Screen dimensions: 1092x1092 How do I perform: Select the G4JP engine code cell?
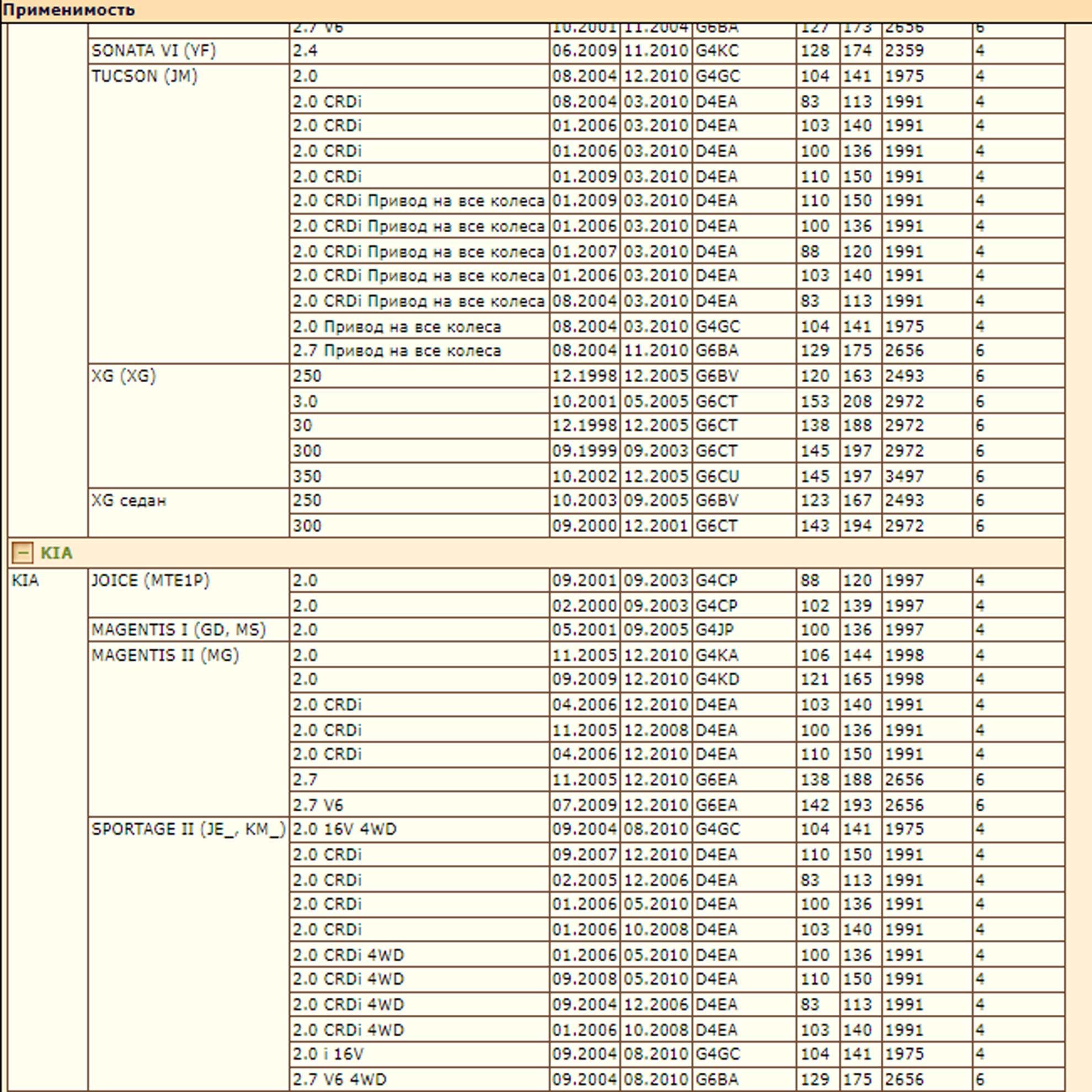pos(745,630)
